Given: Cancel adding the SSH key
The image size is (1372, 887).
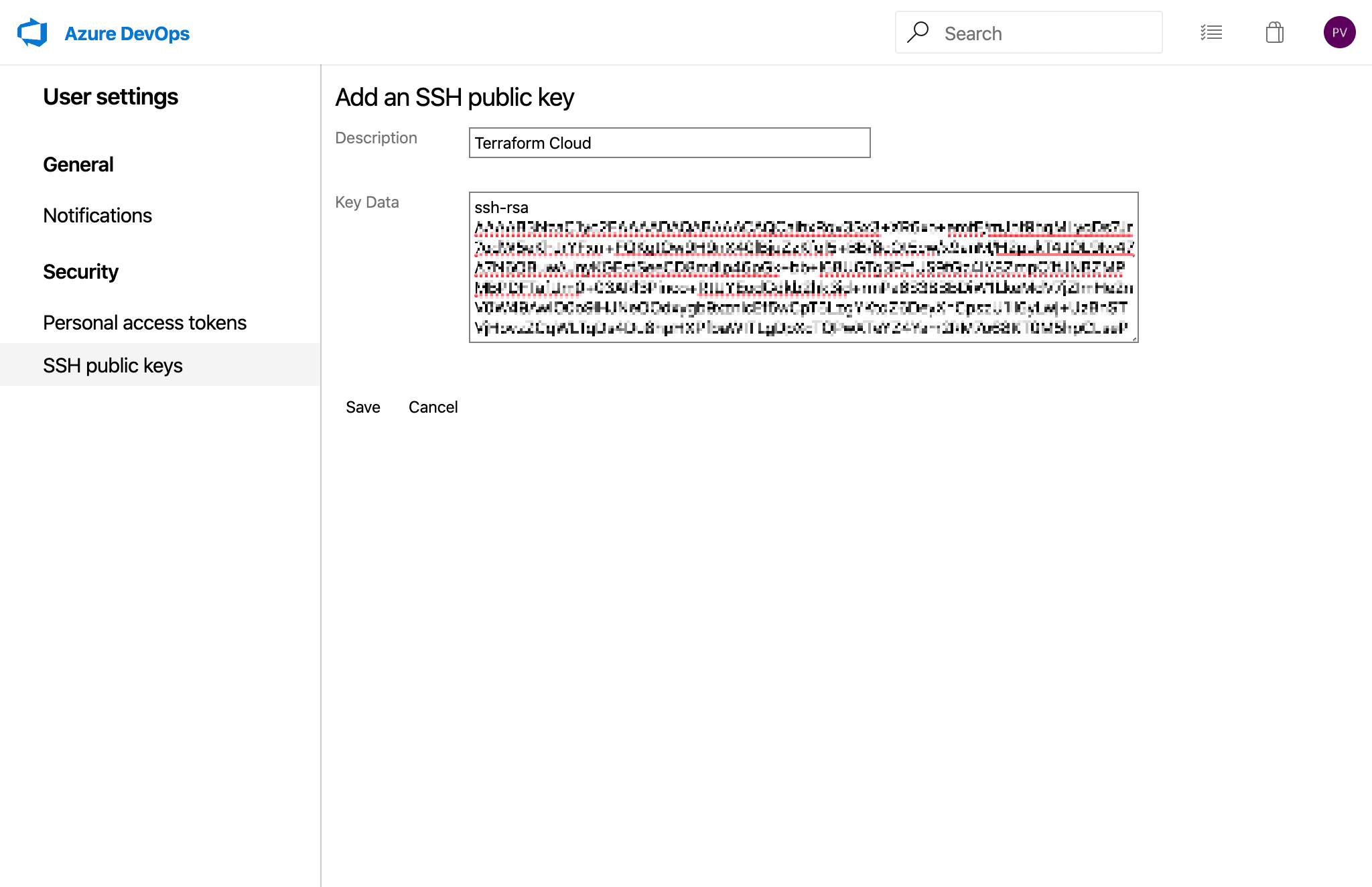Looking at the screenshot, I should [x=433, y=407].
